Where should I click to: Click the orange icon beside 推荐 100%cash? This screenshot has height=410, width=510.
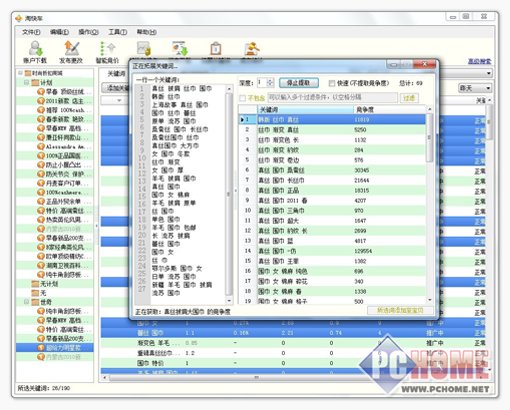click(x=41, y=110)
